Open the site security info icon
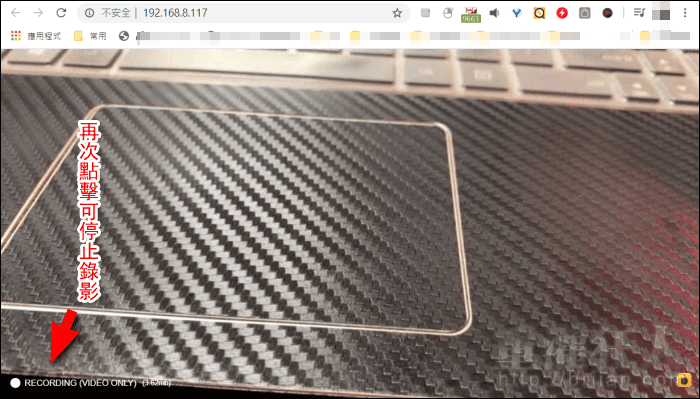Image resolution: width=700 pixels, height=399 pixels. (x=89, y=13)
